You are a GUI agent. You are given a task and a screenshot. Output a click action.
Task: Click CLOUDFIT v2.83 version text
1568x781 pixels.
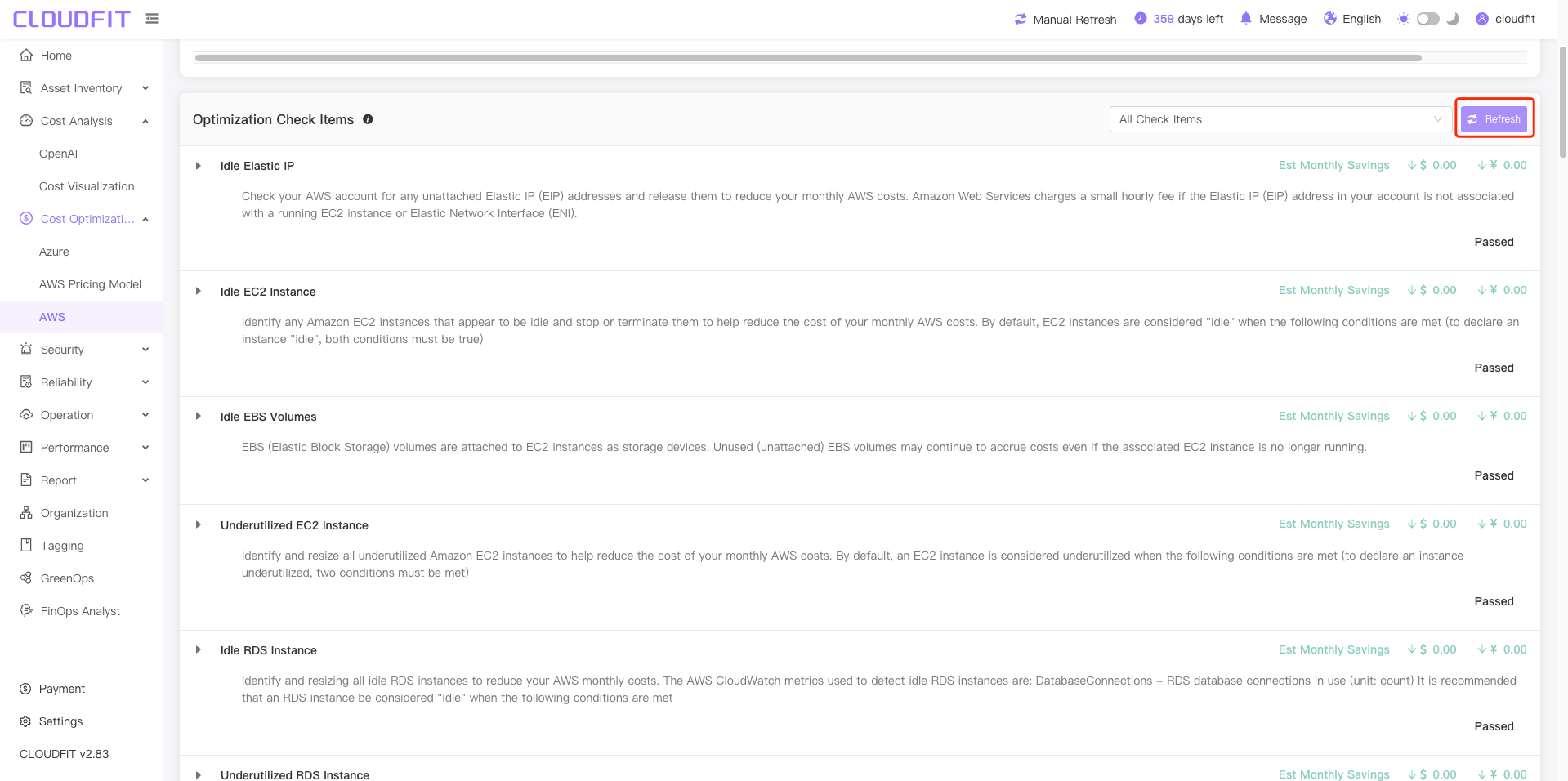point(64,754)
